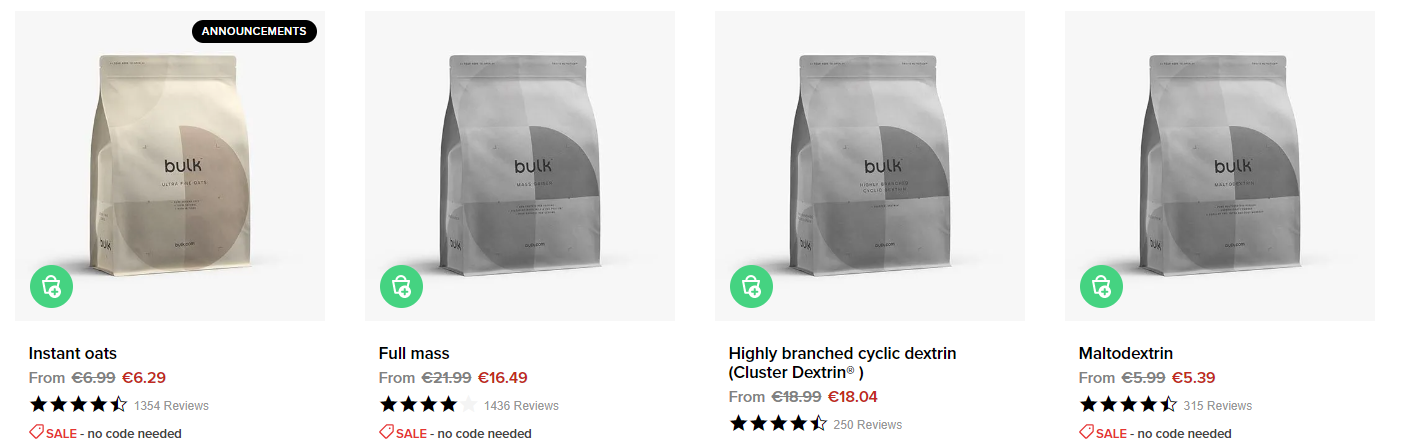Select the Full mass product image
Image resolution: width=1411 pixels, height=442 pixels.
click(520, 166)
